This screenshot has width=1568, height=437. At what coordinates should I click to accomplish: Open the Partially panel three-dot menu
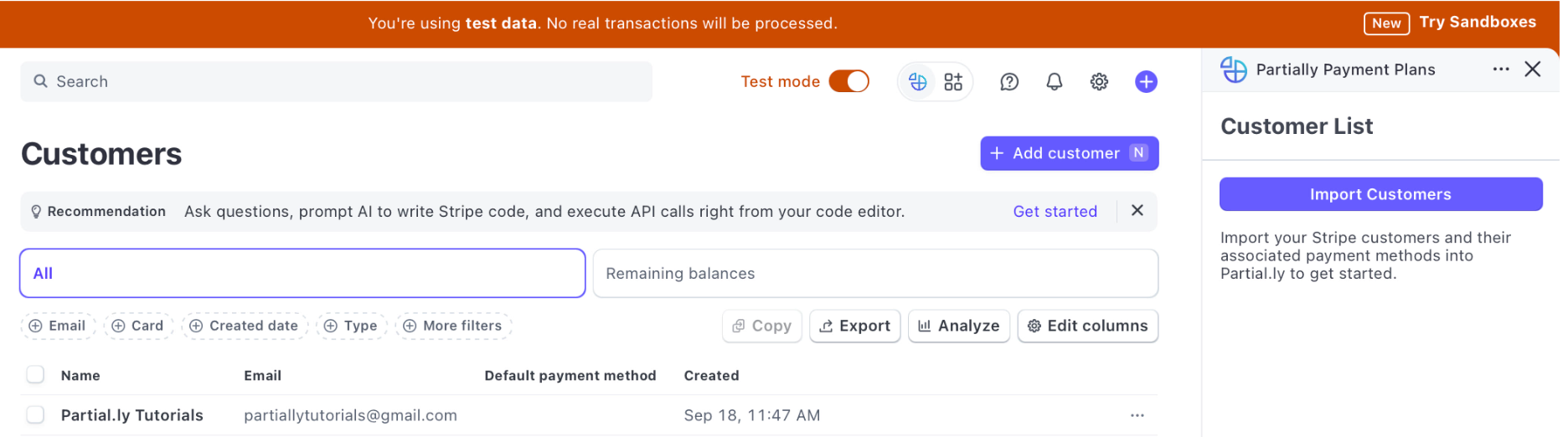1501,69
